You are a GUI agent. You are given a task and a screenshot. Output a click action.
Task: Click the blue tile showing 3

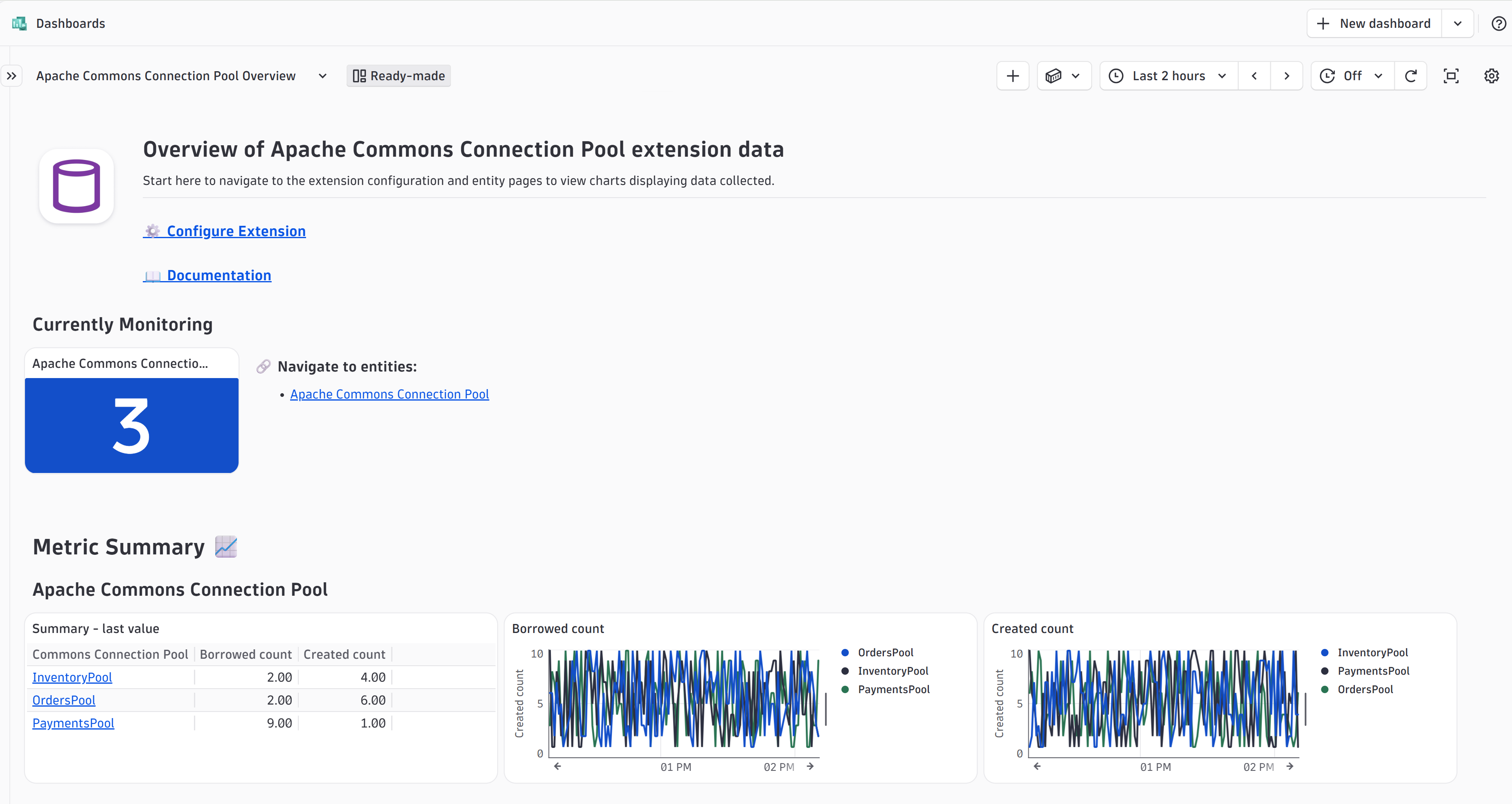131,426
